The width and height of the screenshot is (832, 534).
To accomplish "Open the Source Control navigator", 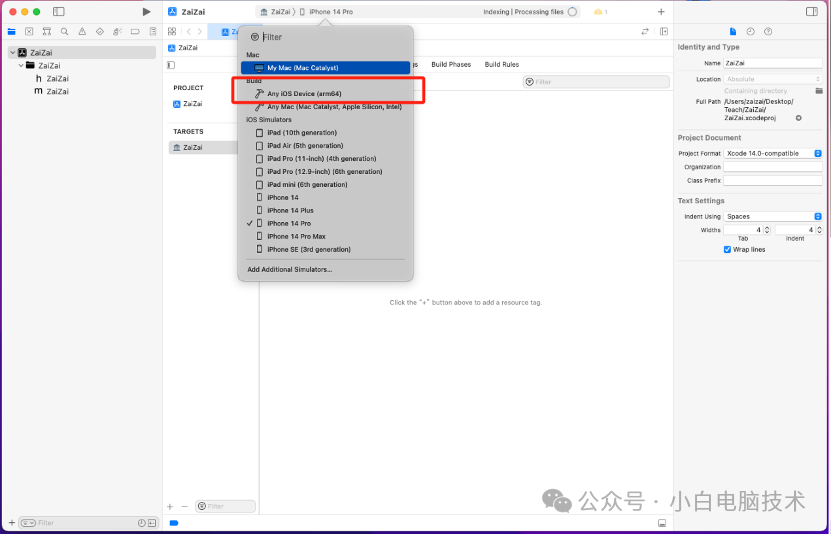I will pyautogui.click(x=29, y=32).
